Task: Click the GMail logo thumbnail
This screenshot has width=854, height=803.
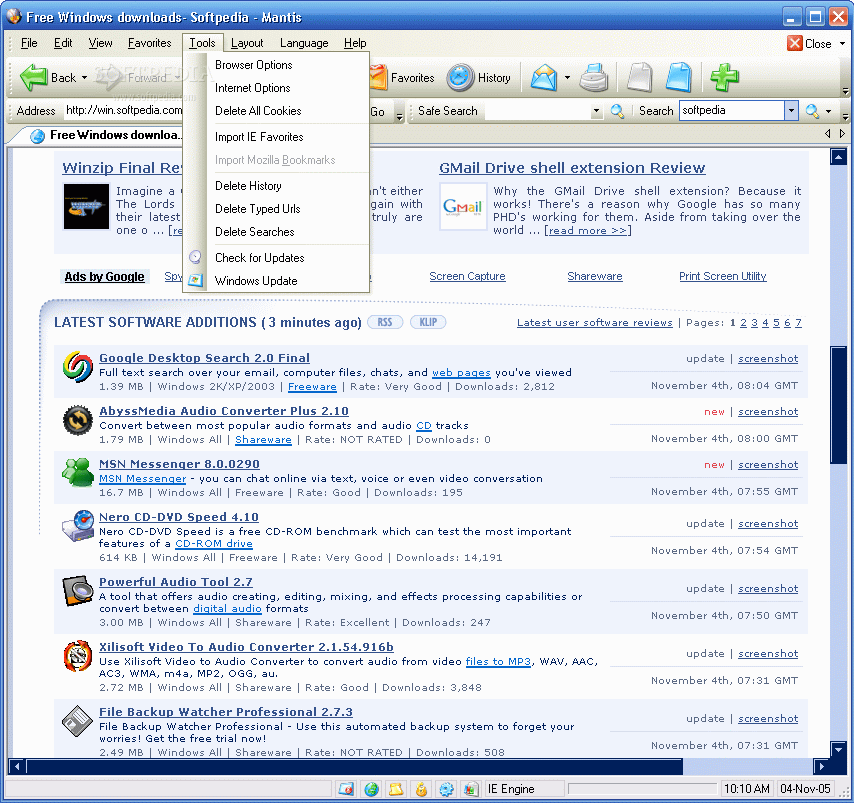Action: 462,207
